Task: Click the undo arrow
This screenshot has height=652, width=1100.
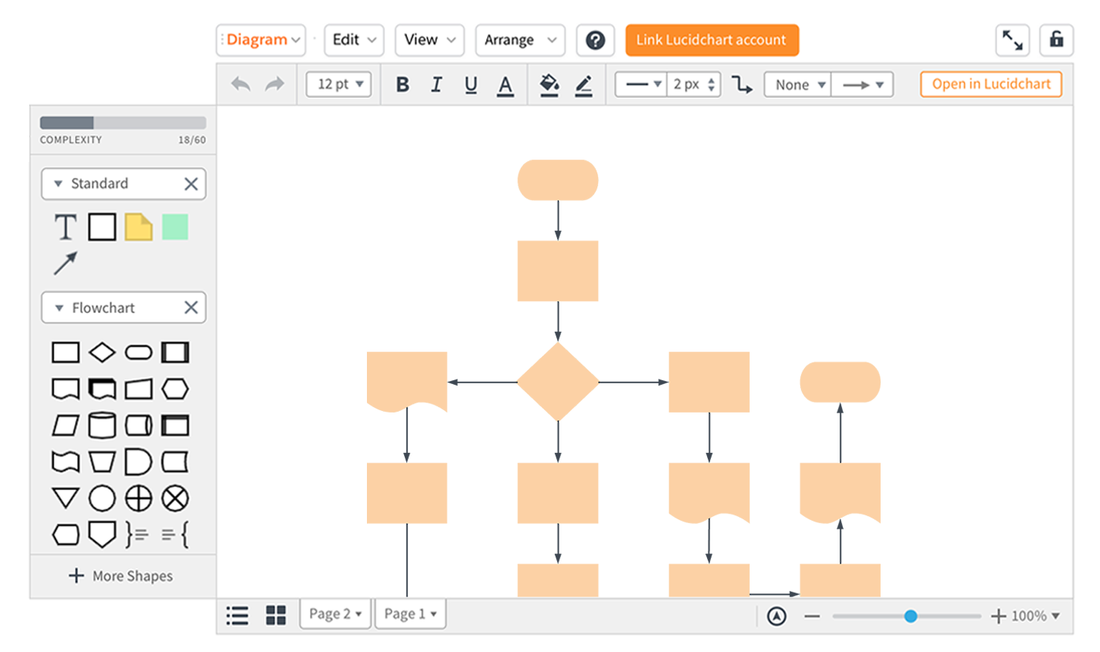Action: tap(240, 84)
